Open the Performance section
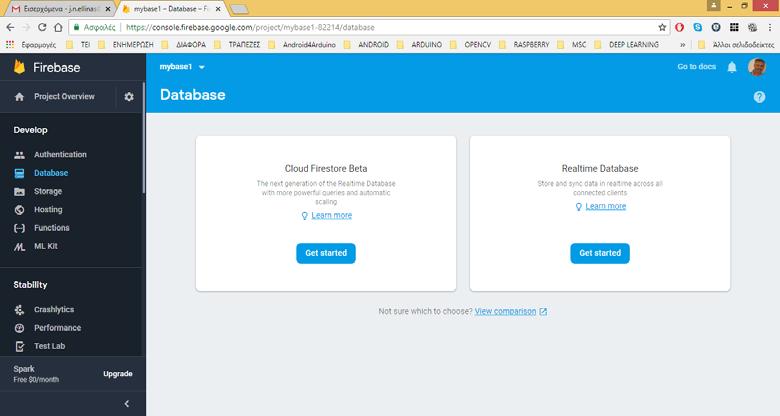 [57, 328]
